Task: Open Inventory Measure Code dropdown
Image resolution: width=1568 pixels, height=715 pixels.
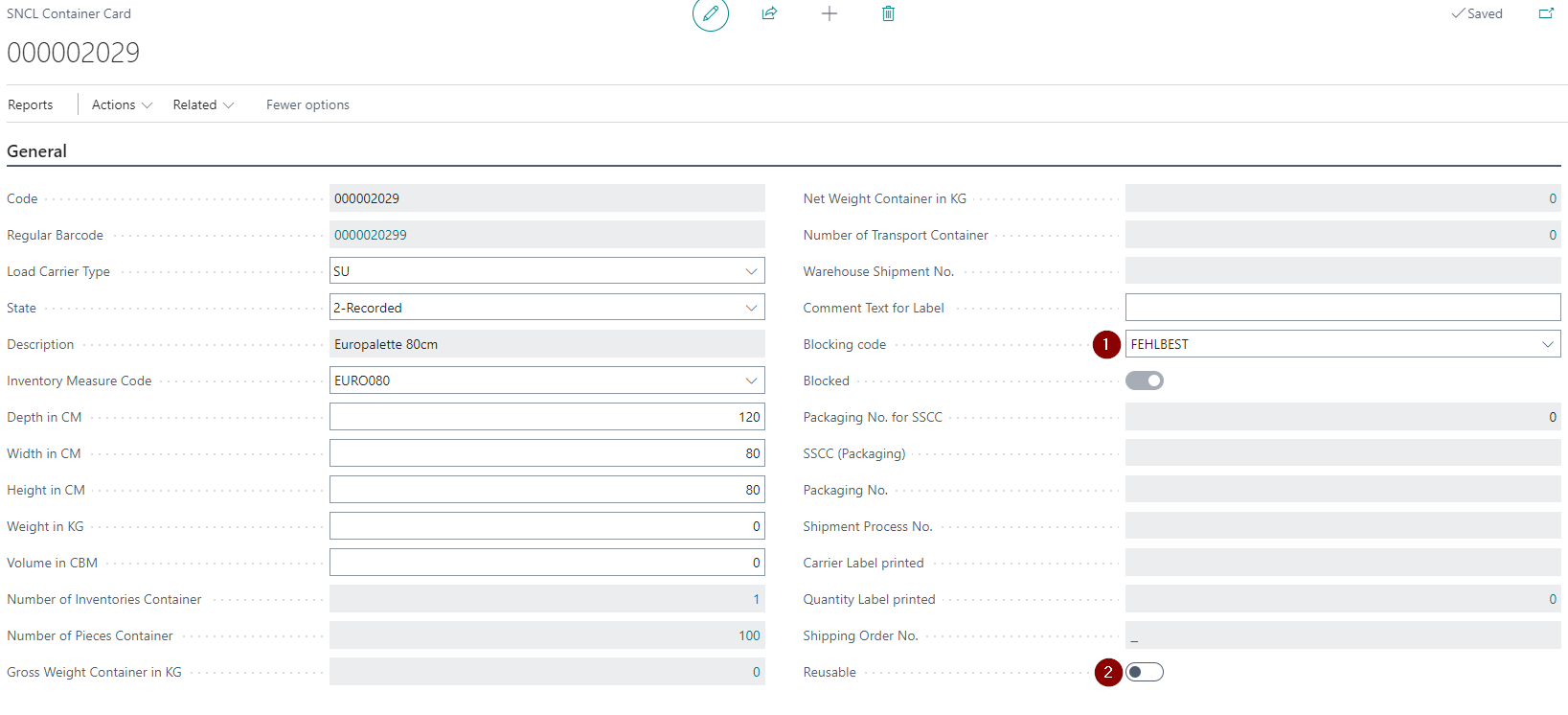Action: click(751, 381)
